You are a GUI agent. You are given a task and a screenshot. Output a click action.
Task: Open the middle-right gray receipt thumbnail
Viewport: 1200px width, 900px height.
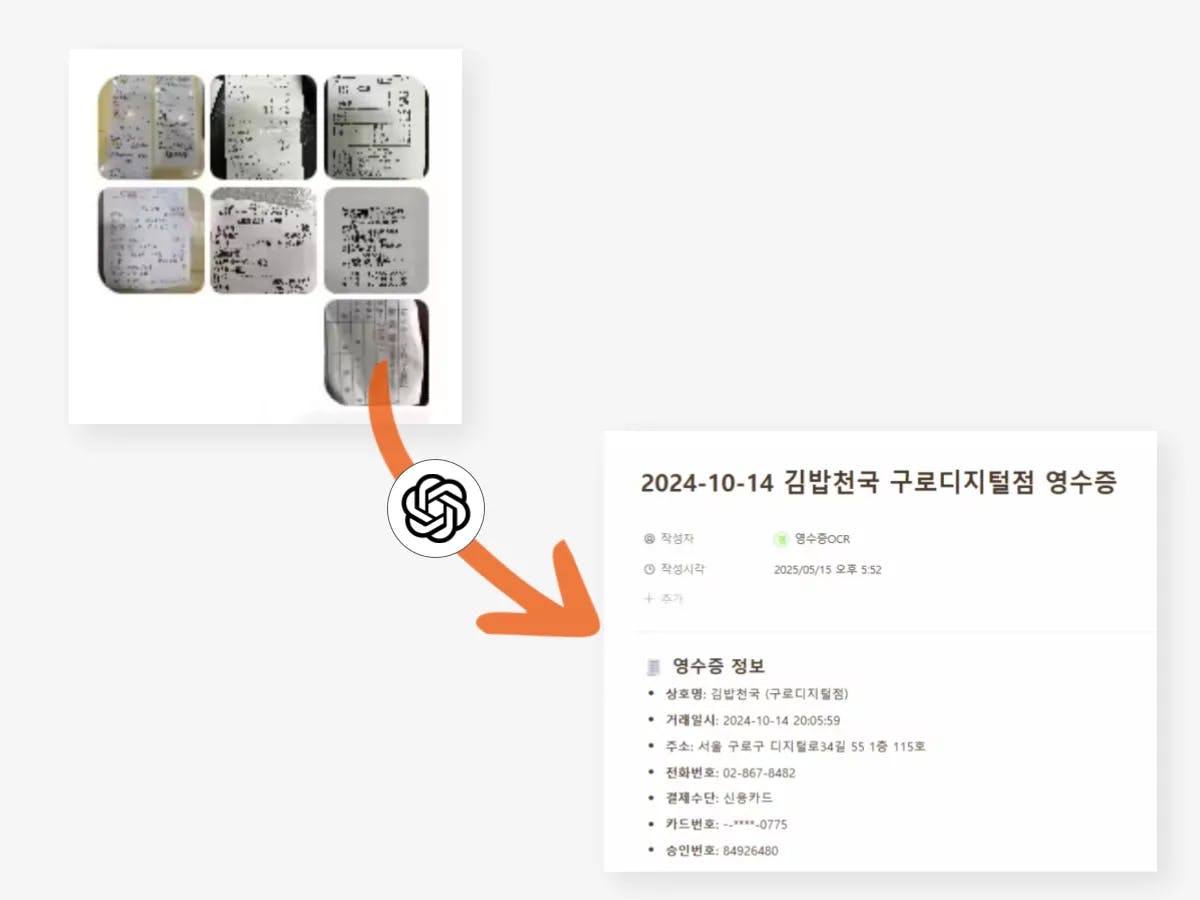pyautogui.click(x=377, y=240)
